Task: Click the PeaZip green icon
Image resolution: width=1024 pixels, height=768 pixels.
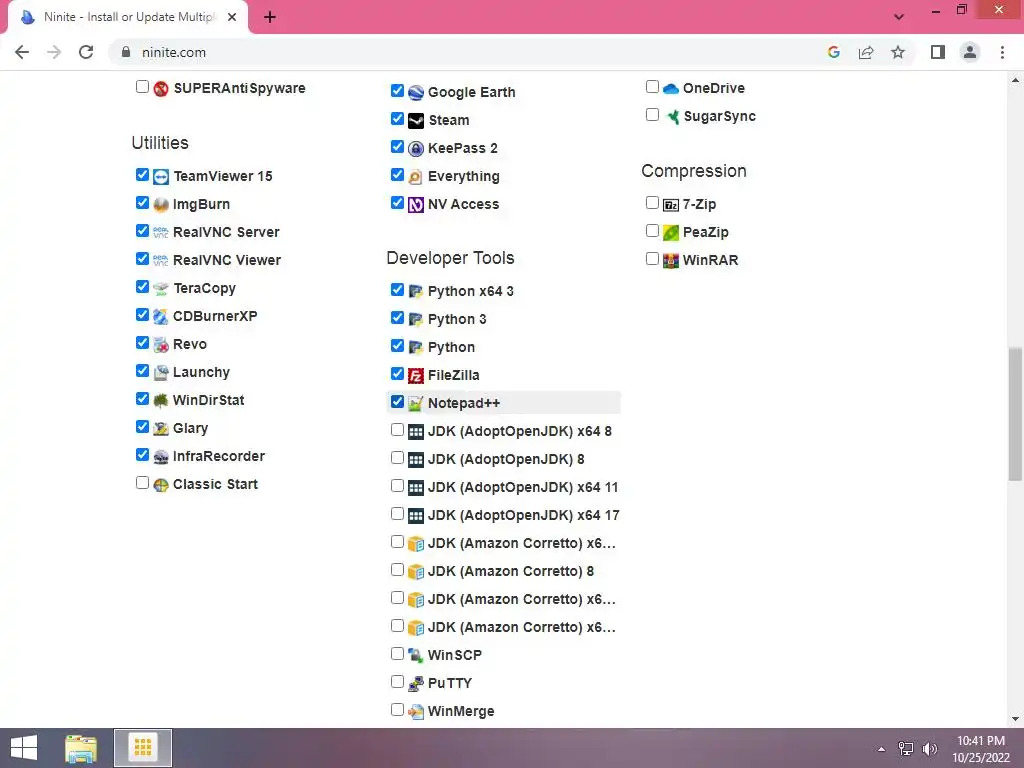Action: [671, 233]
